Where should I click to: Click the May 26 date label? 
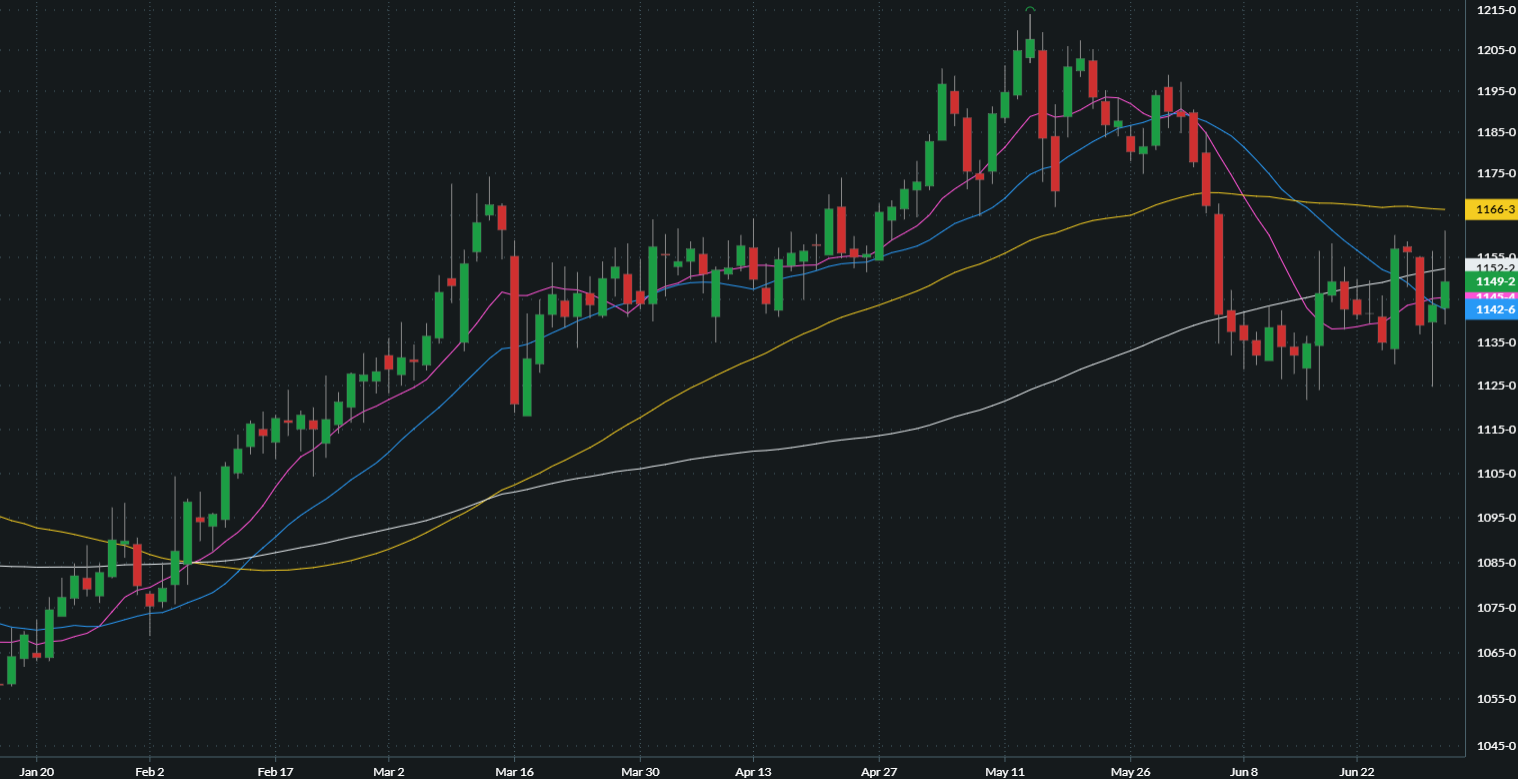pyautogui.click(x=1130, y=772)
